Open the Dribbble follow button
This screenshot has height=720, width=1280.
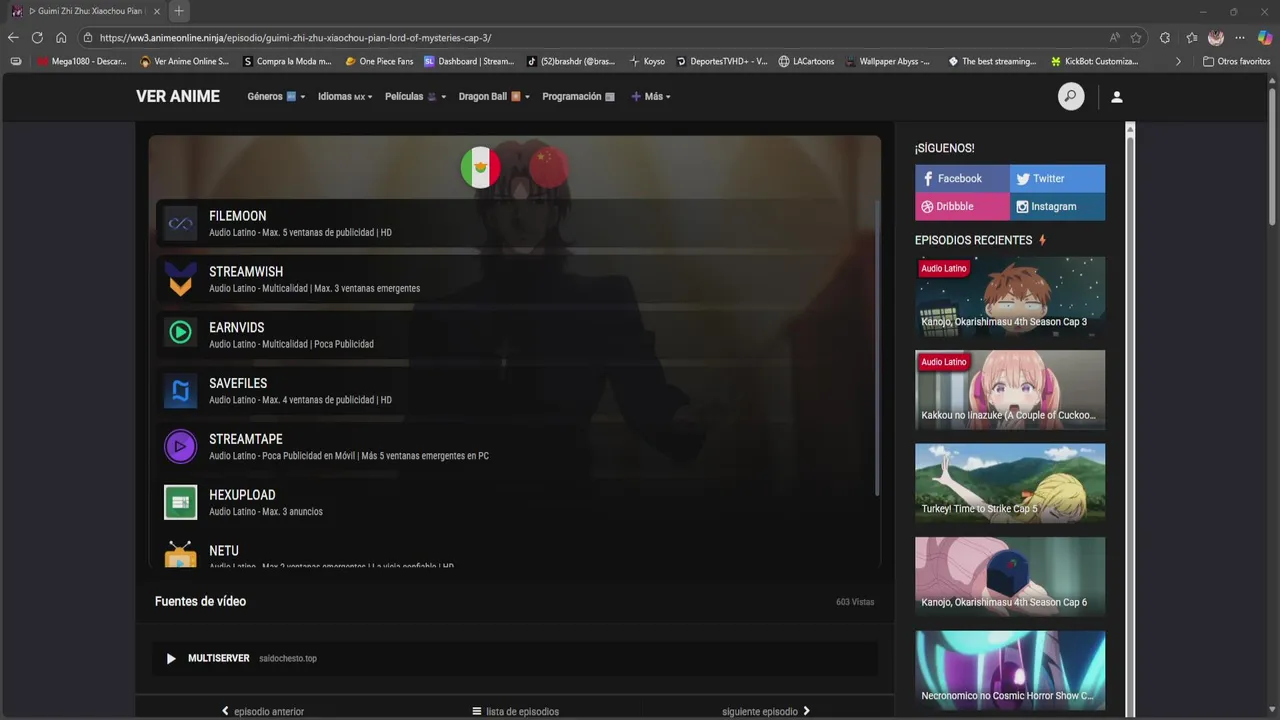[x=962, y=206]
